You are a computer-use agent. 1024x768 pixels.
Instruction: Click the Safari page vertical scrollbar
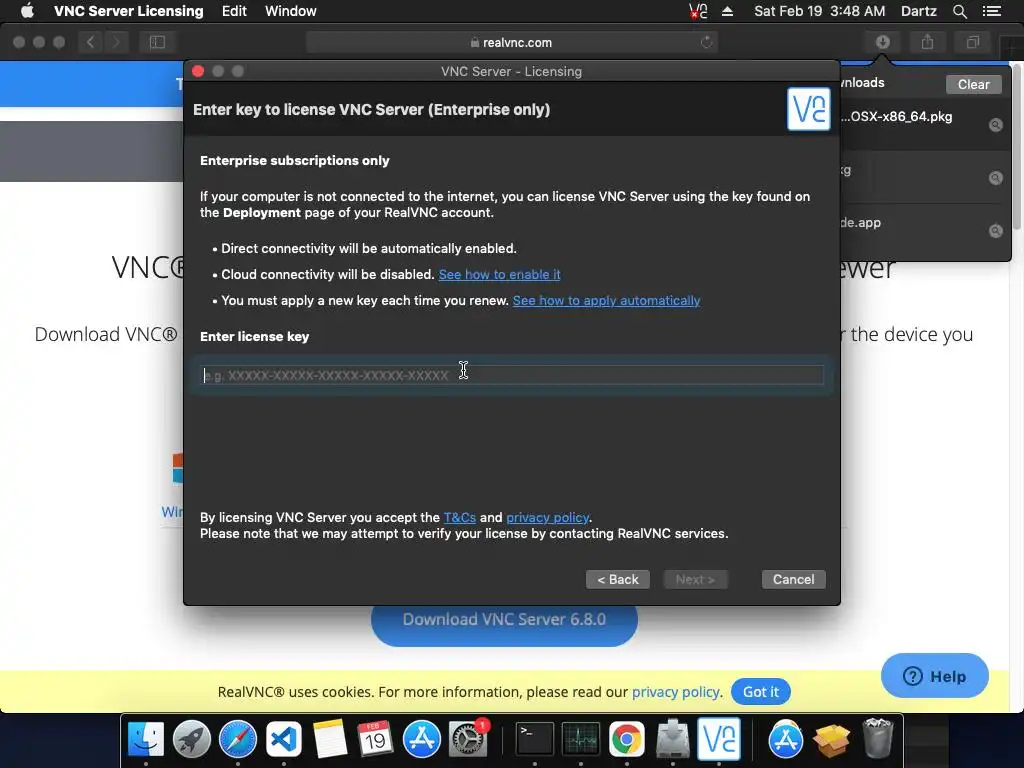1017,147
